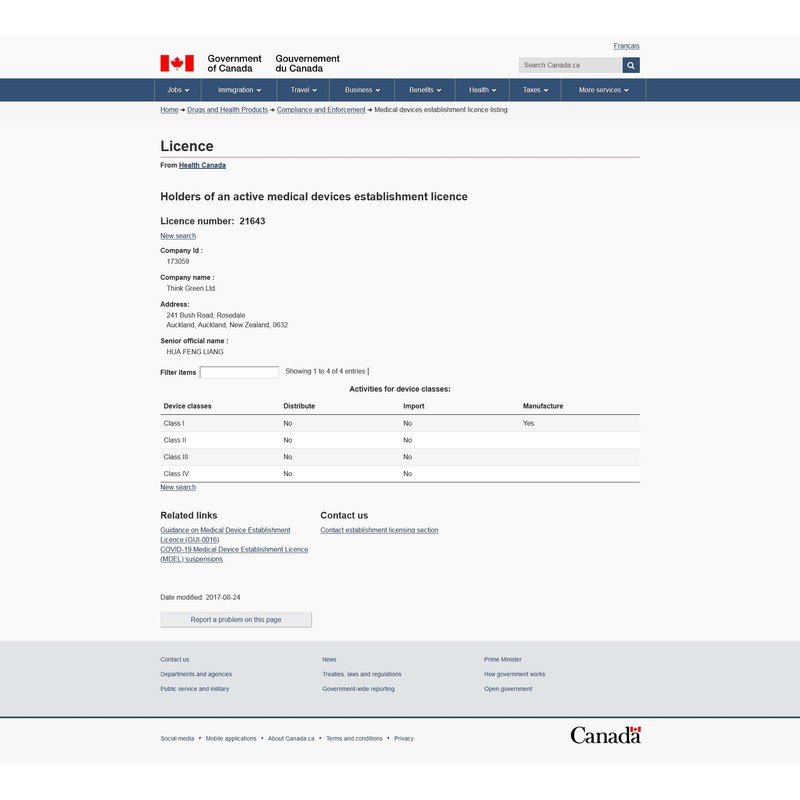Expand the Jobs menu
Screen dimensions: 800x800
(x=180, y=90)
